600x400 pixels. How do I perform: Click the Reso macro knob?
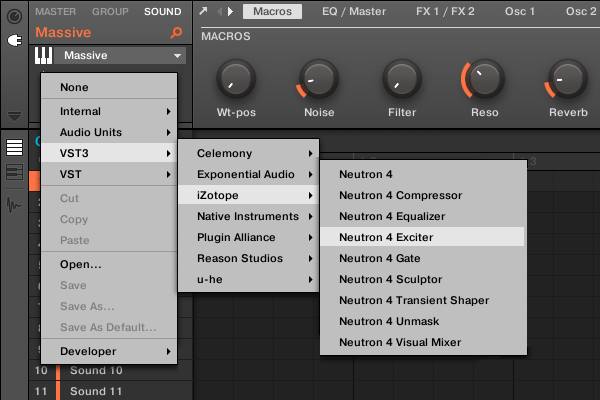click(484, 79)
